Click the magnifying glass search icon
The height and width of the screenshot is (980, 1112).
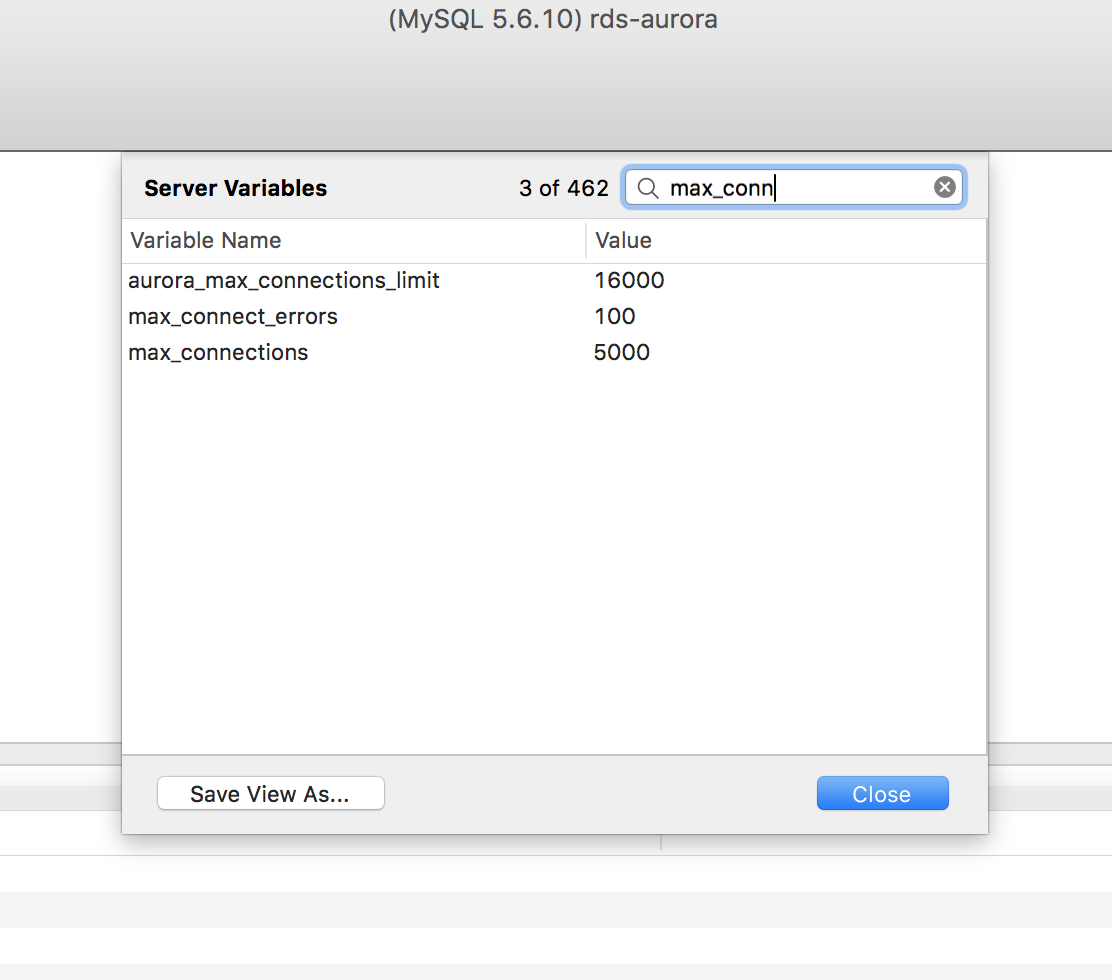coord(647,188)
